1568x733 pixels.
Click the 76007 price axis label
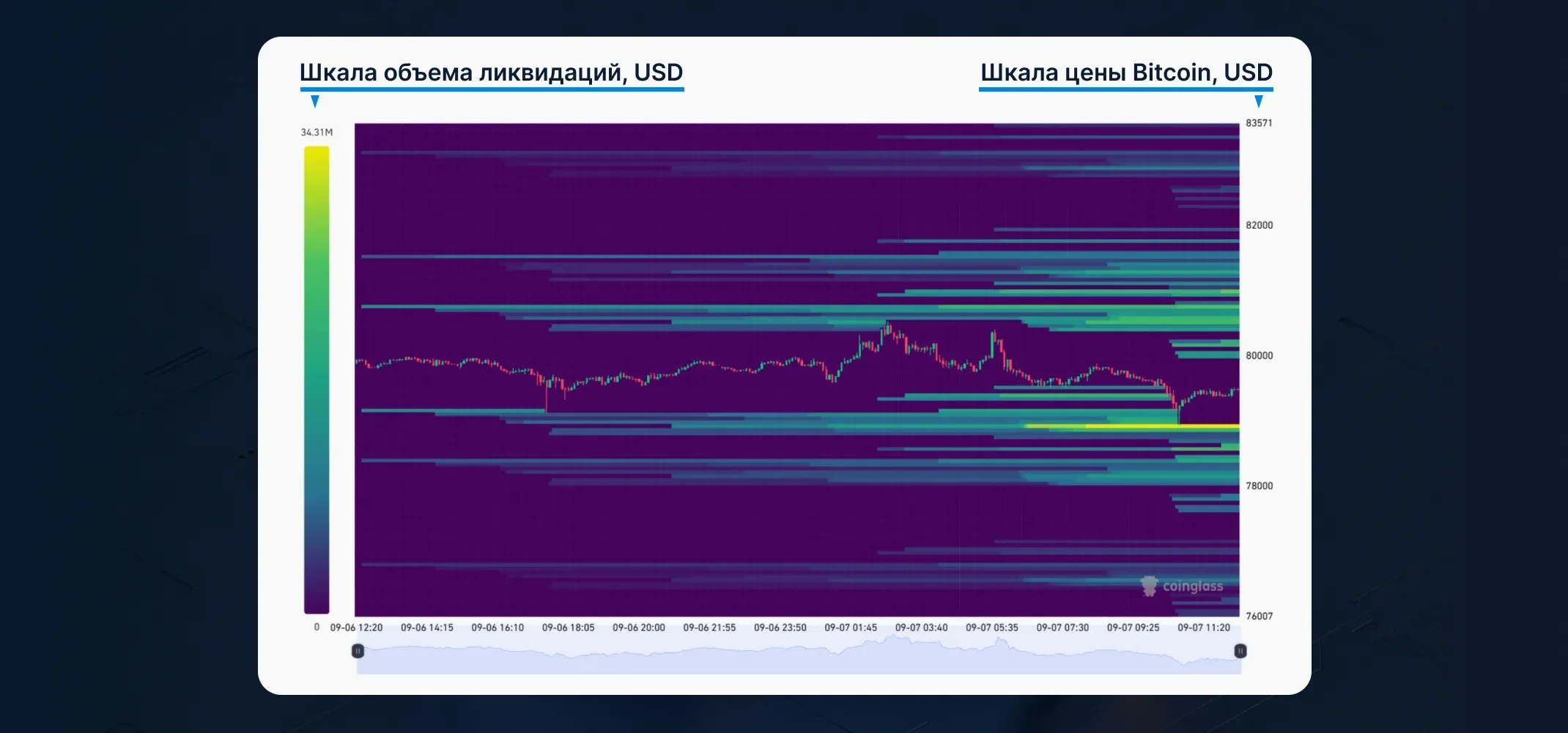pyautogui.click(x=1259, y=616)
